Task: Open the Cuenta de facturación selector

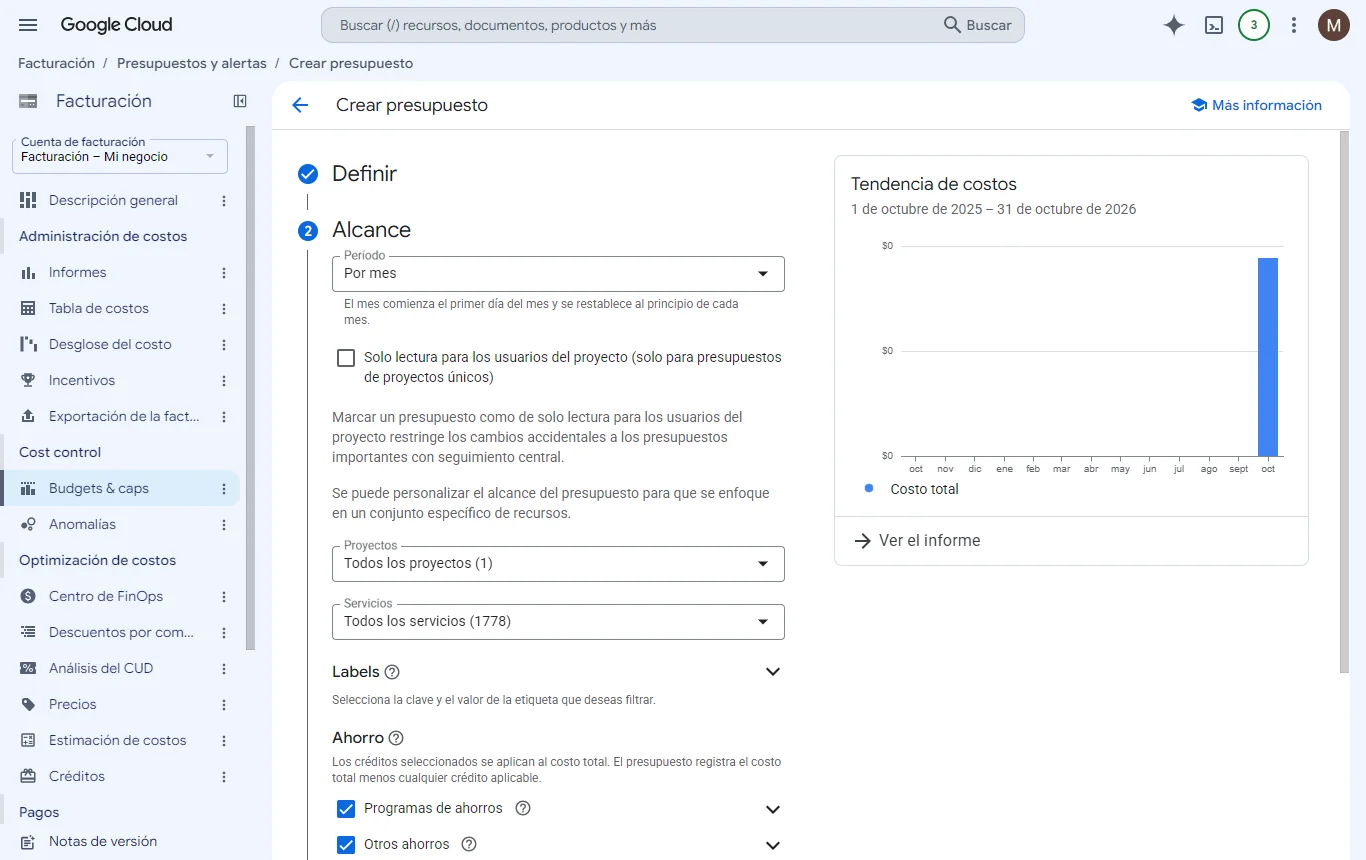Action: (x=120, y=156)
